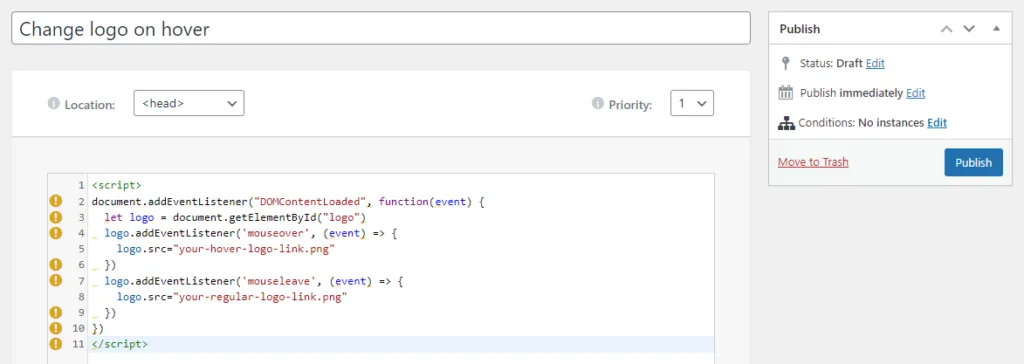Image resolution: width=1024 pixels, height=364 pixels.
Task: Edit the Publish immediately schedule
Action: click(916, 93)
